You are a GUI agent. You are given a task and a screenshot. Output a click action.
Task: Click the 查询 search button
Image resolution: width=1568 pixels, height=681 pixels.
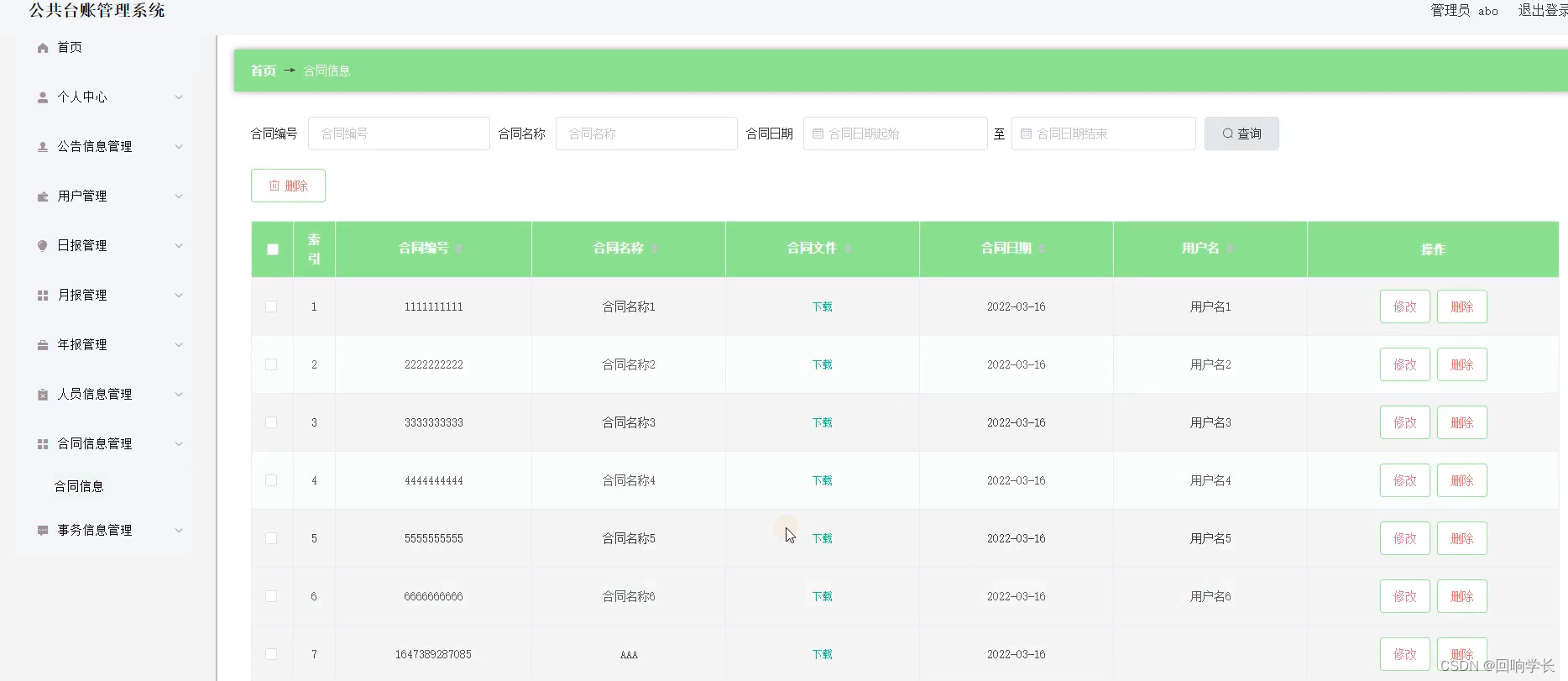(1241, 134)
